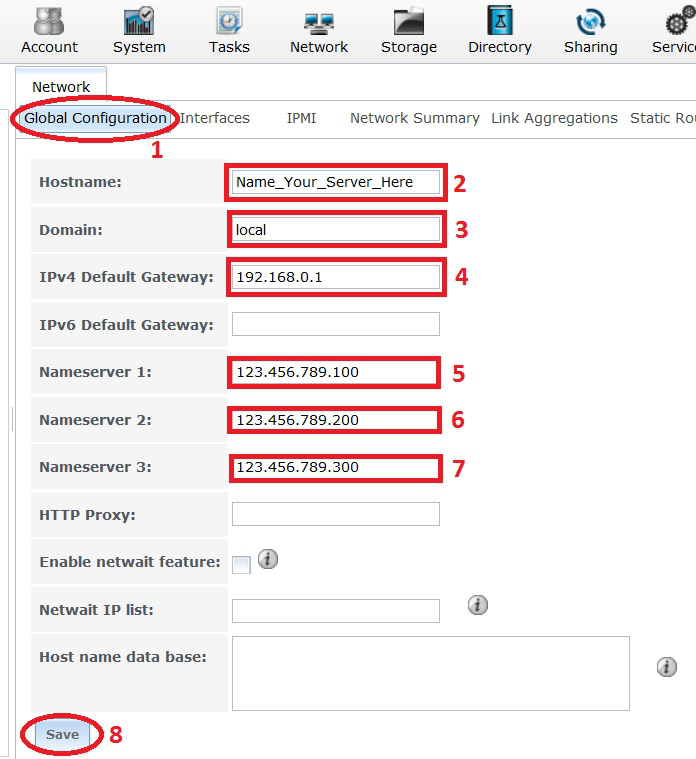Screen dimensions: 696x759
Task: Switch to the Interfaces tab
Action: tap(215, 118)
